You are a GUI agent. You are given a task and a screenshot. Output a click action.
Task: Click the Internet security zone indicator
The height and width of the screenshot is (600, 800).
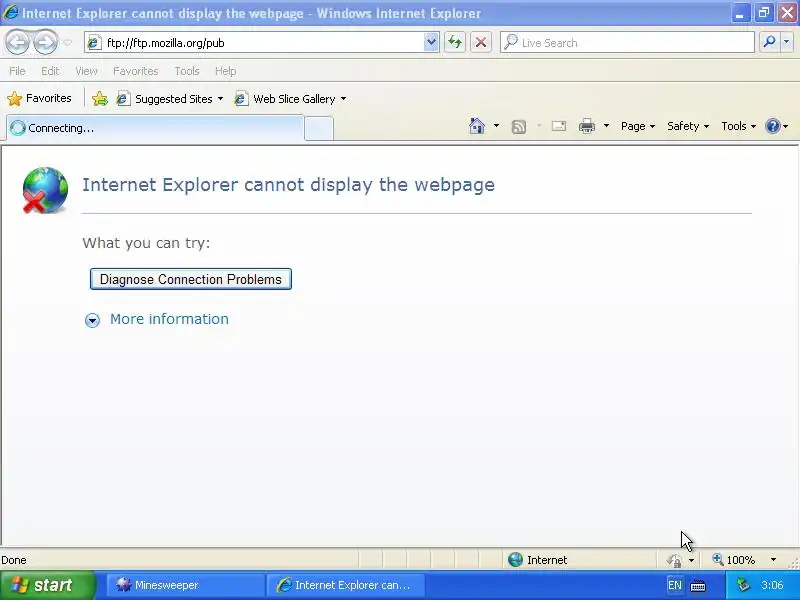[x=538, y=560]
